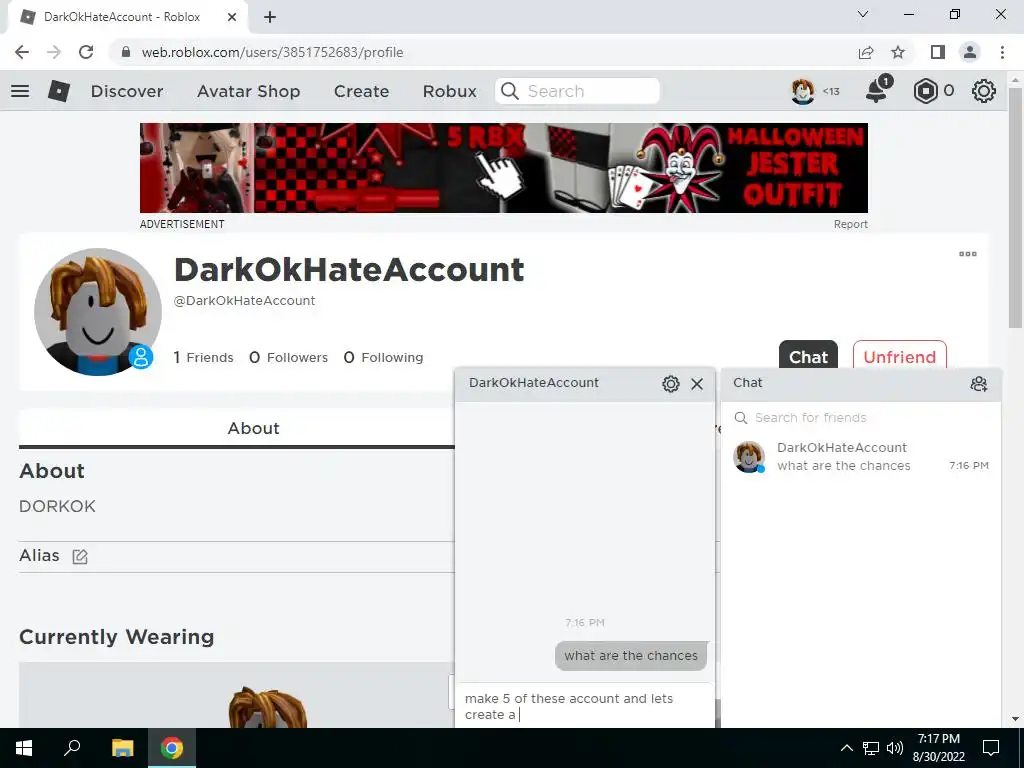This screenshot has width=1024, height=768.
Task: Open the network status tray icon
Action: [x=871, y=748]
